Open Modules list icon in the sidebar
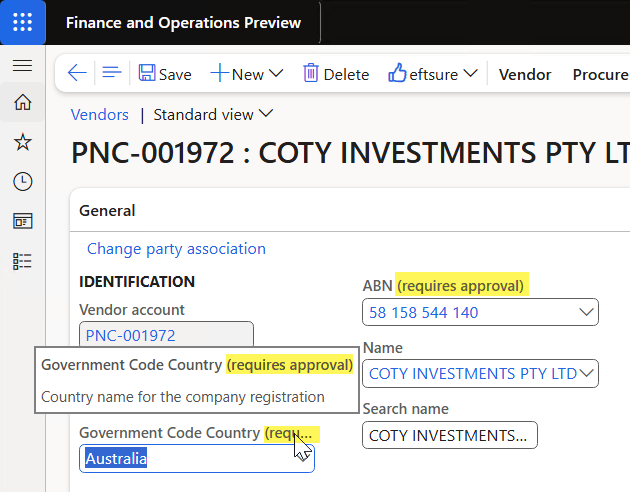Image resolution: width=630 pixels, height=492 pixels. tap(22, 261)
